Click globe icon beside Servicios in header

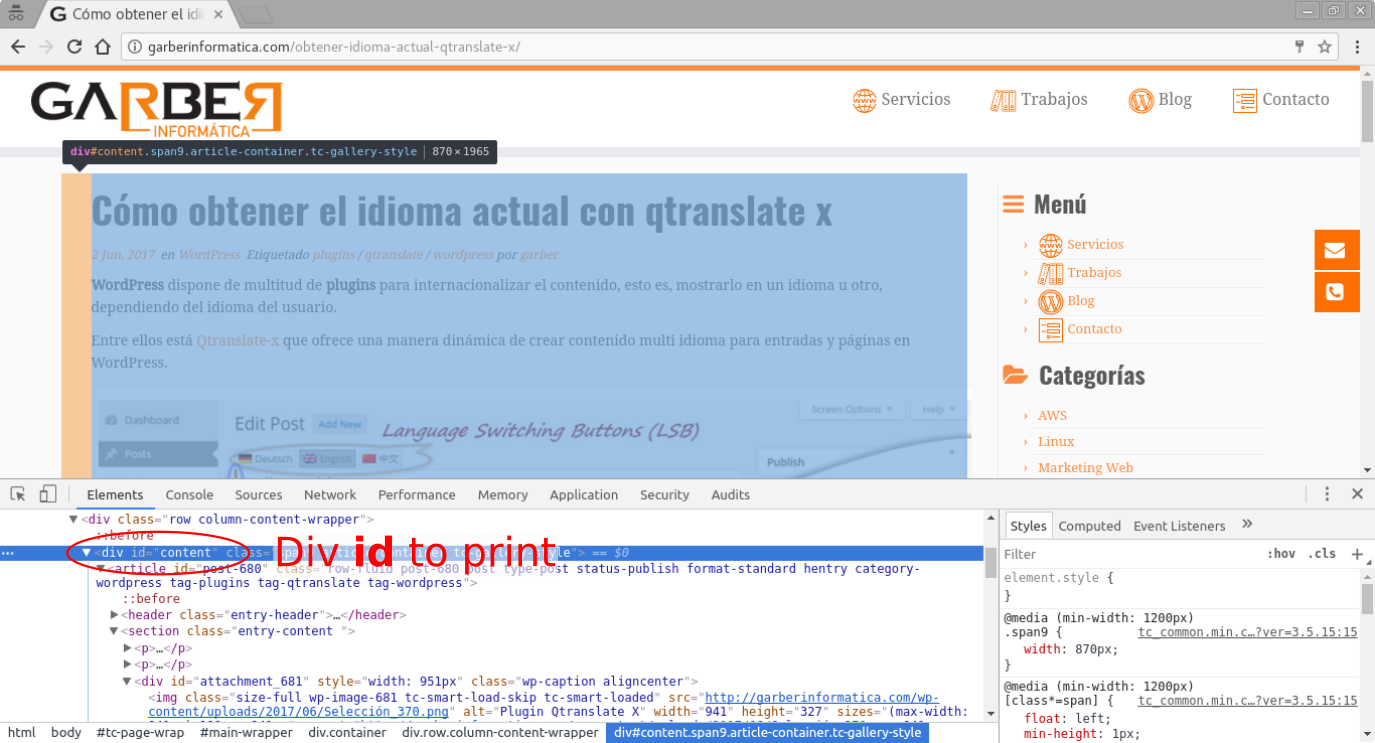(864, 100)
